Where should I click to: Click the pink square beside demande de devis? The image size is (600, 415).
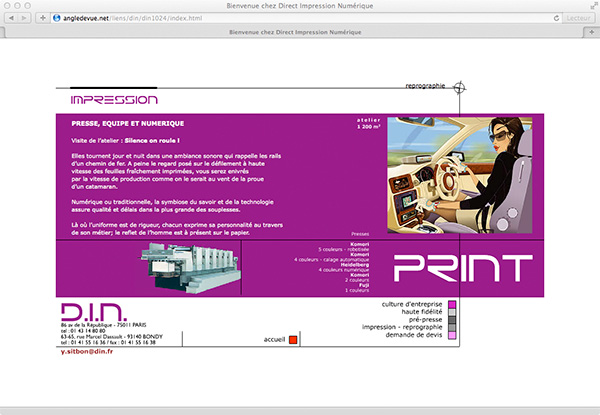point(452,336)
